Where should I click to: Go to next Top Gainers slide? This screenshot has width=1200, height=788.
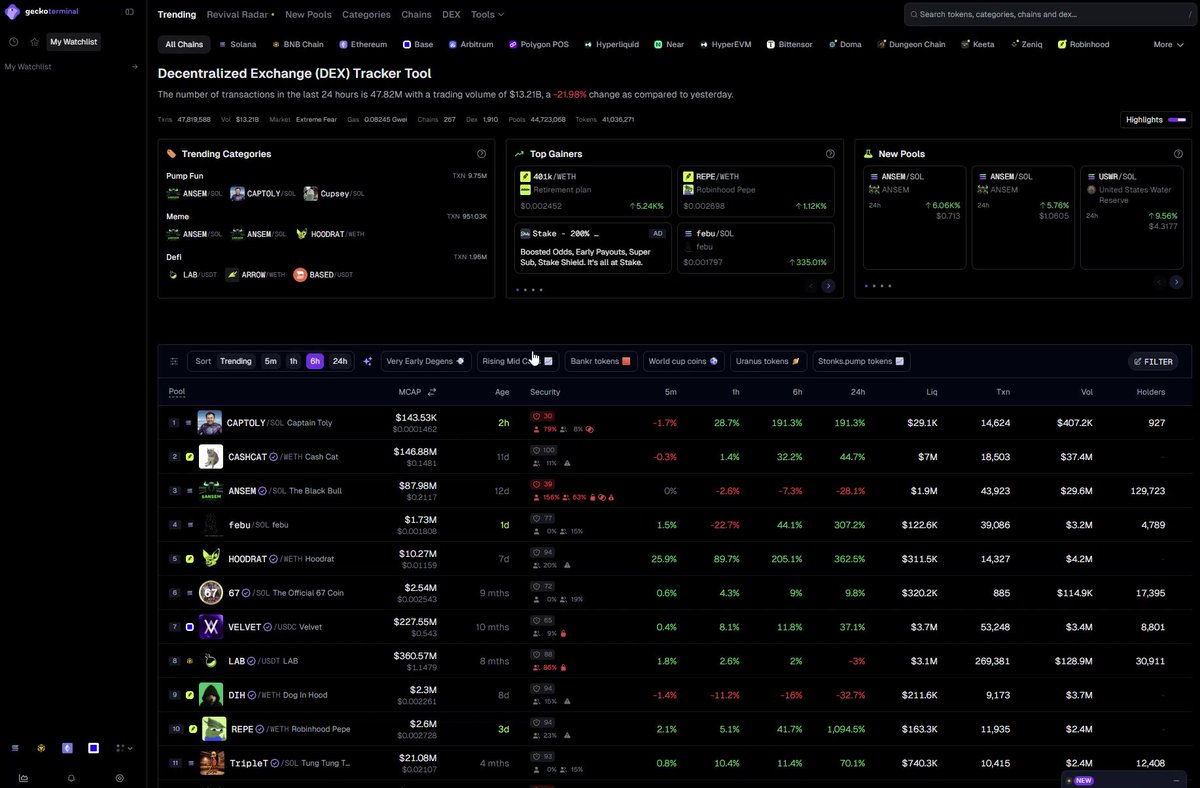pyautogui.click(x=828, y=286)
